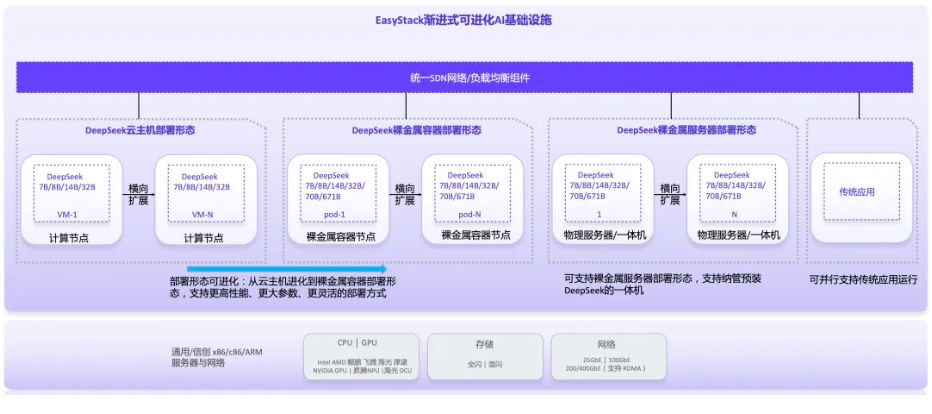
Task: Click '横向扩展' between VM-1 and VM-N
Action: click(138, 194)
